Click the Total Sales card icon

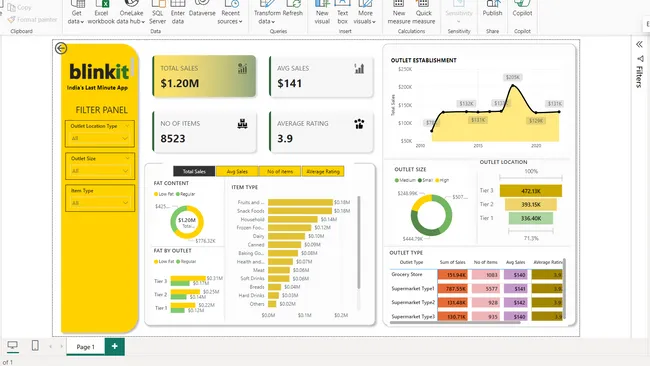click(243, 68)
